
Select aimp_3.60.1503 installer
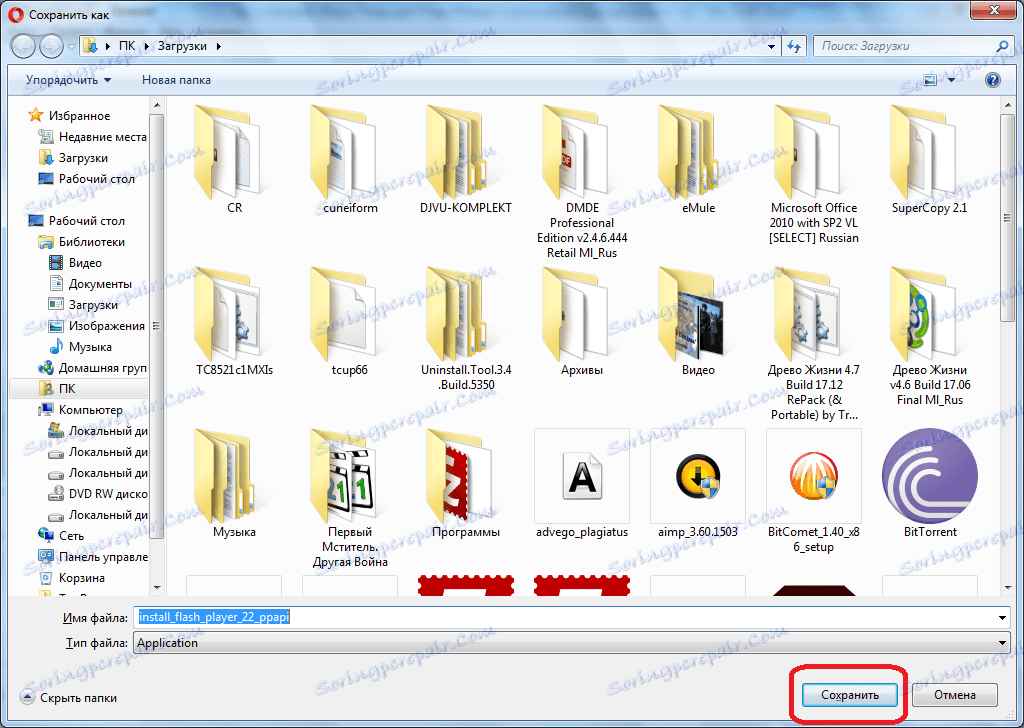(x=698, y=483)
